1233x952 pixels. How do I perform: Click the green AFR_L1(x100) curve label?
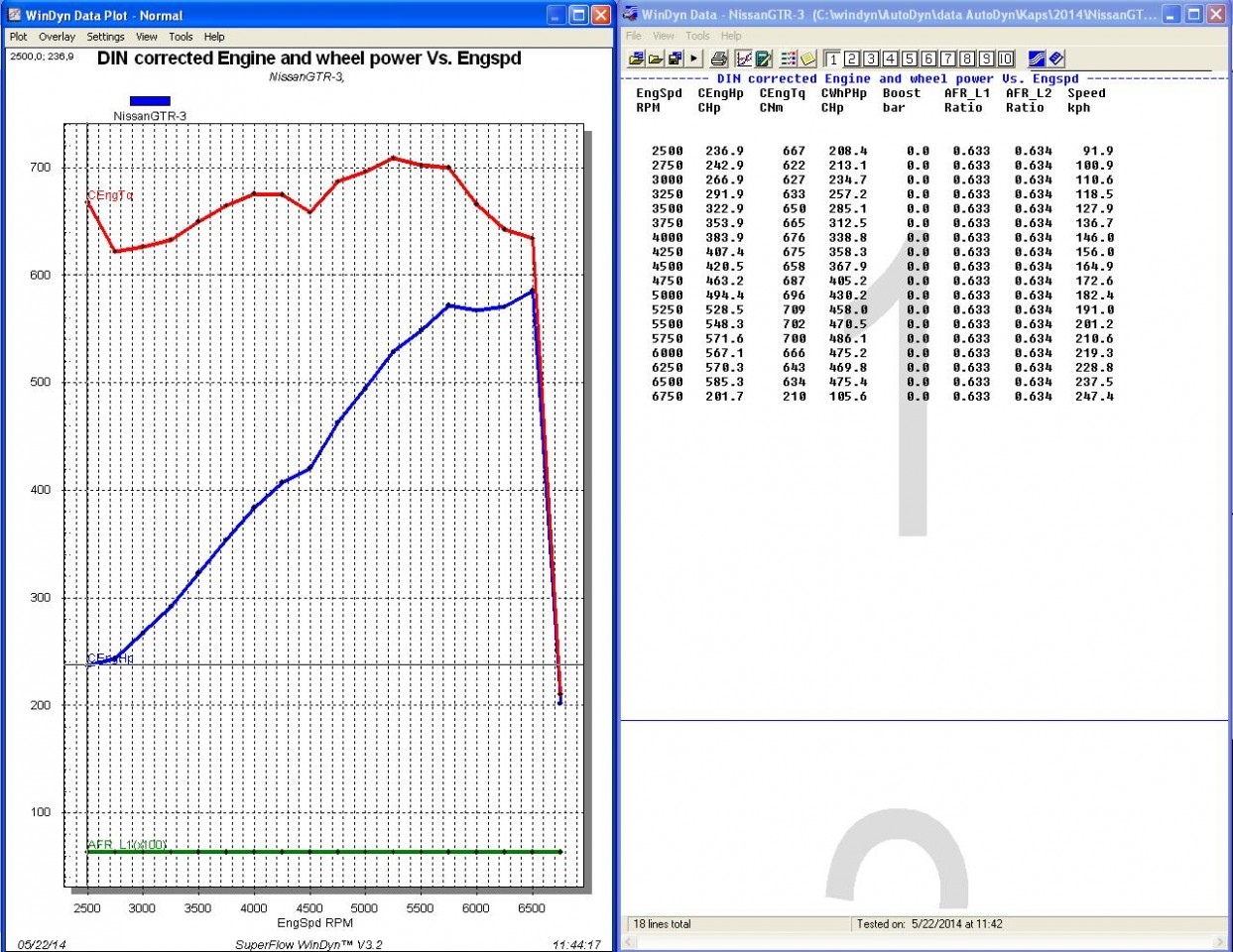pos(127,845)
